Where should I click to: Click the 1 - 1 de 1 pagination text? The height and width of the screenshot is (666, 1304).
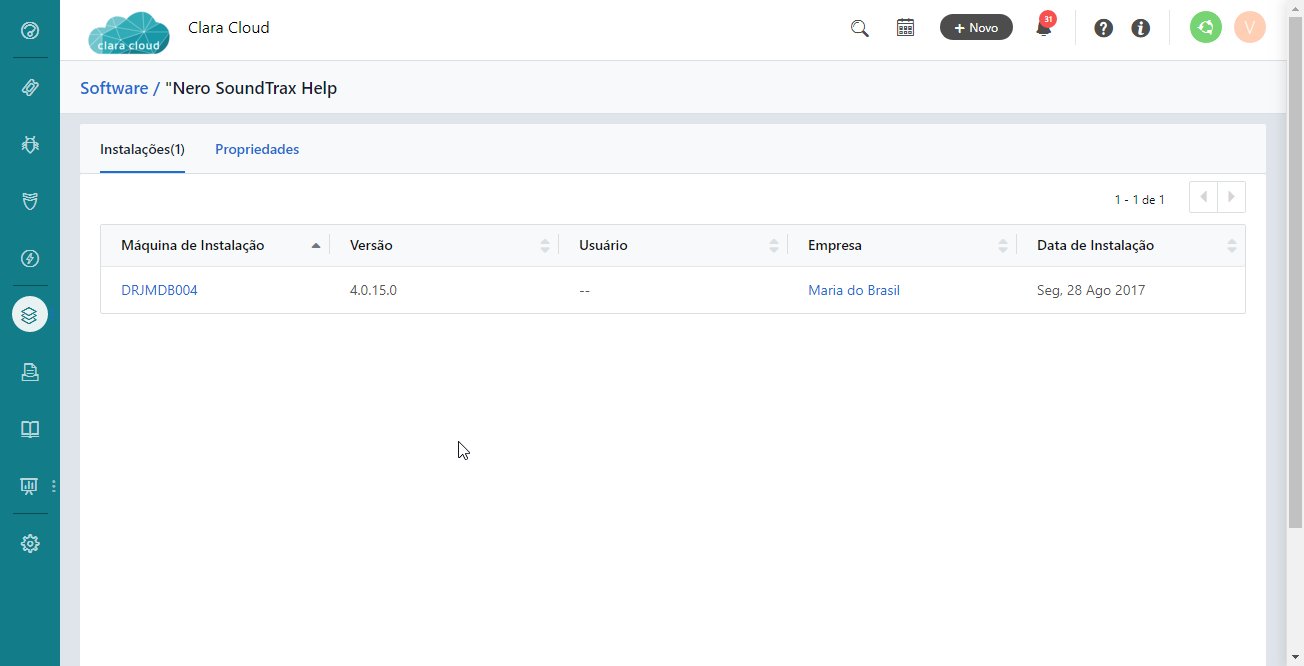tap(1140, 200)
